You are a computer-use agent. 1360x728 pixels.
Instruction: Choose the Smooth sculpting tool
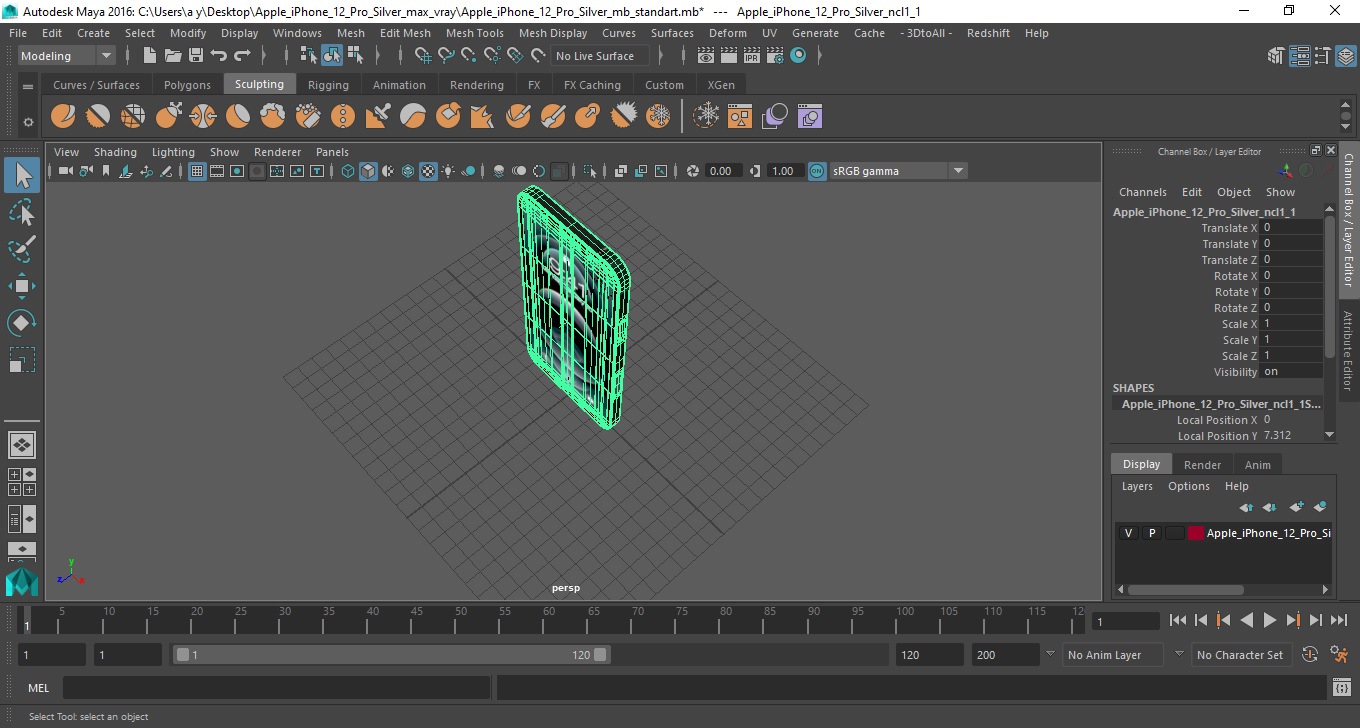click(x=98, y=117)
